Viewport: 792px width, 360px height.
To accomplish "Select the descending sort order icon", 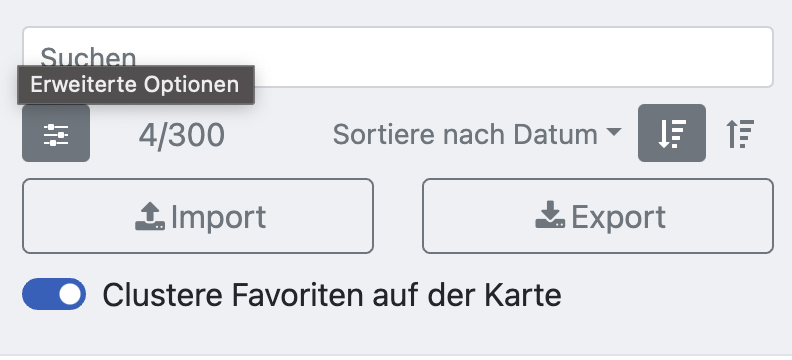I will [672, 133].
